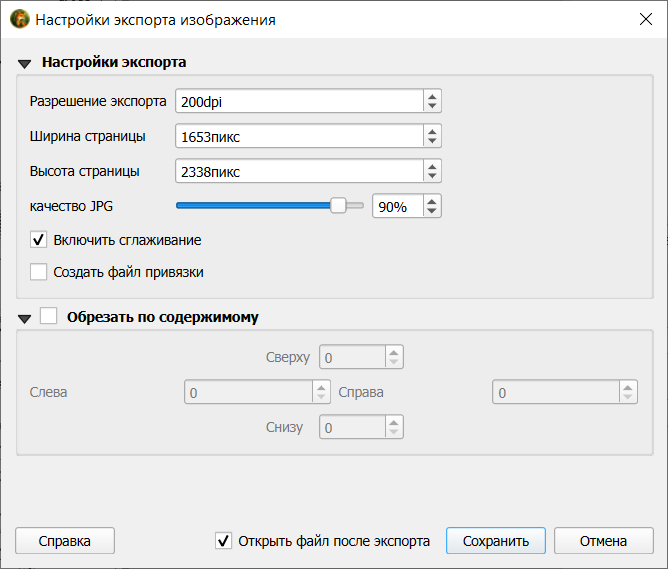Decrease JPG quality percent with down arrow
668x569 pixels.
[x=432, y=211]
